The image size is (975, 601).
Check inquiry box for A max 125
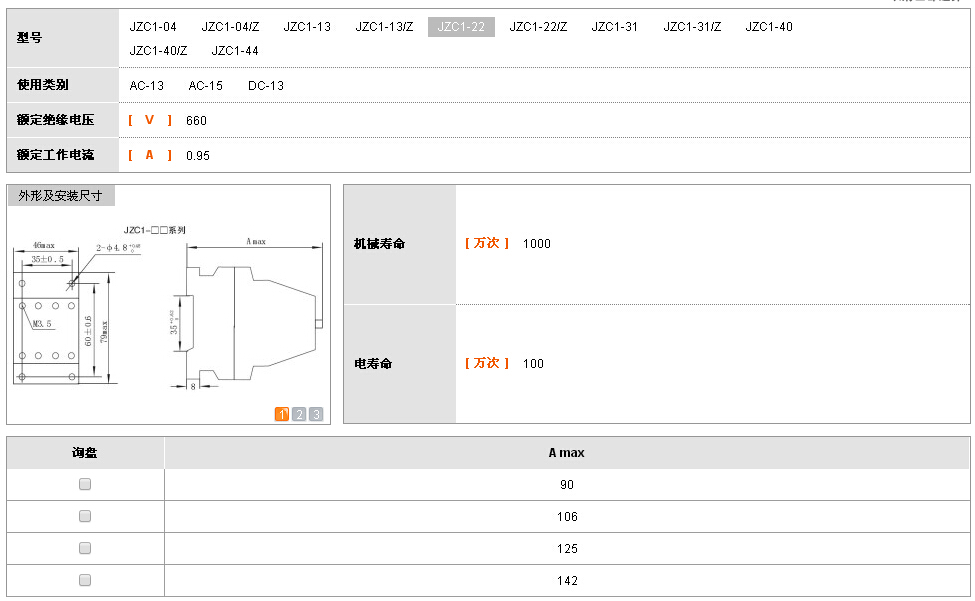(85, 548)
